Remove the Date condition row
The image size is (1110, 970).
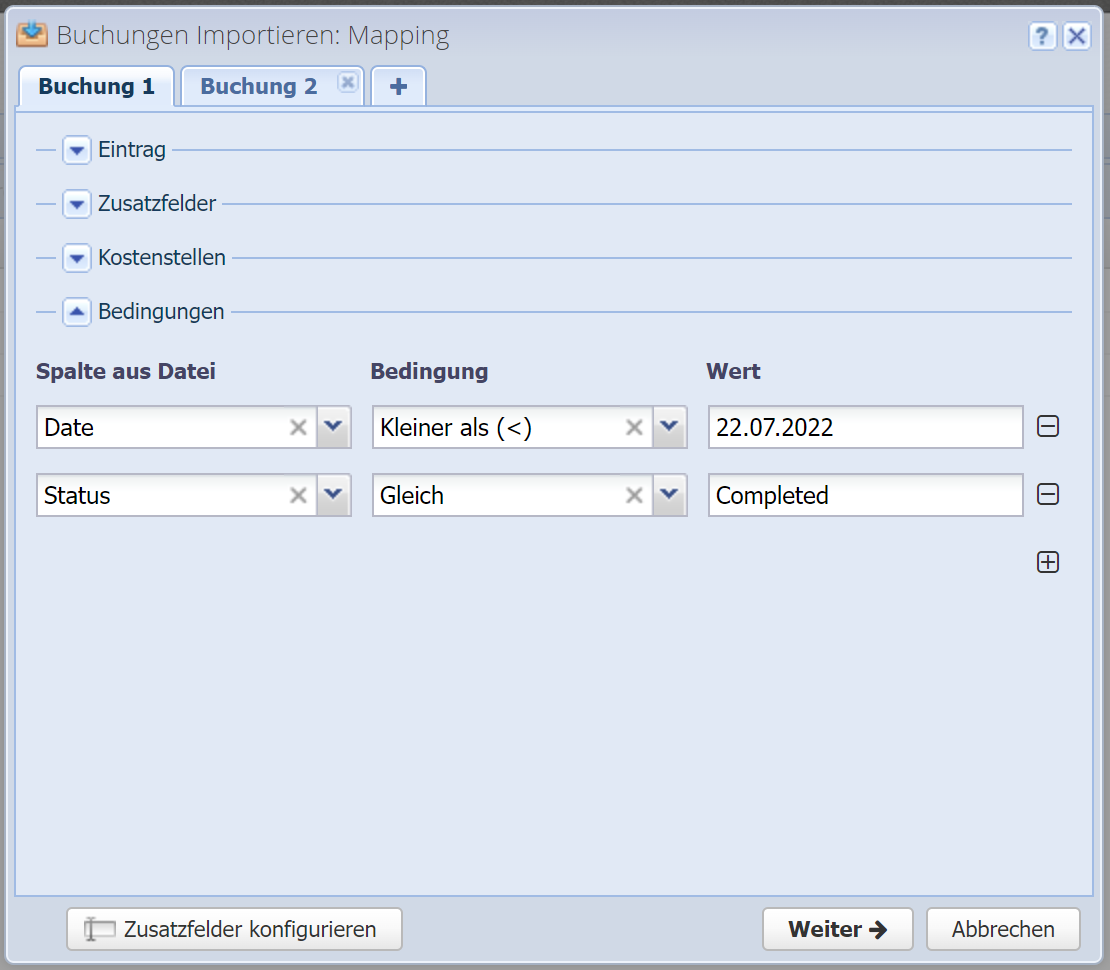coord(1047,427)
